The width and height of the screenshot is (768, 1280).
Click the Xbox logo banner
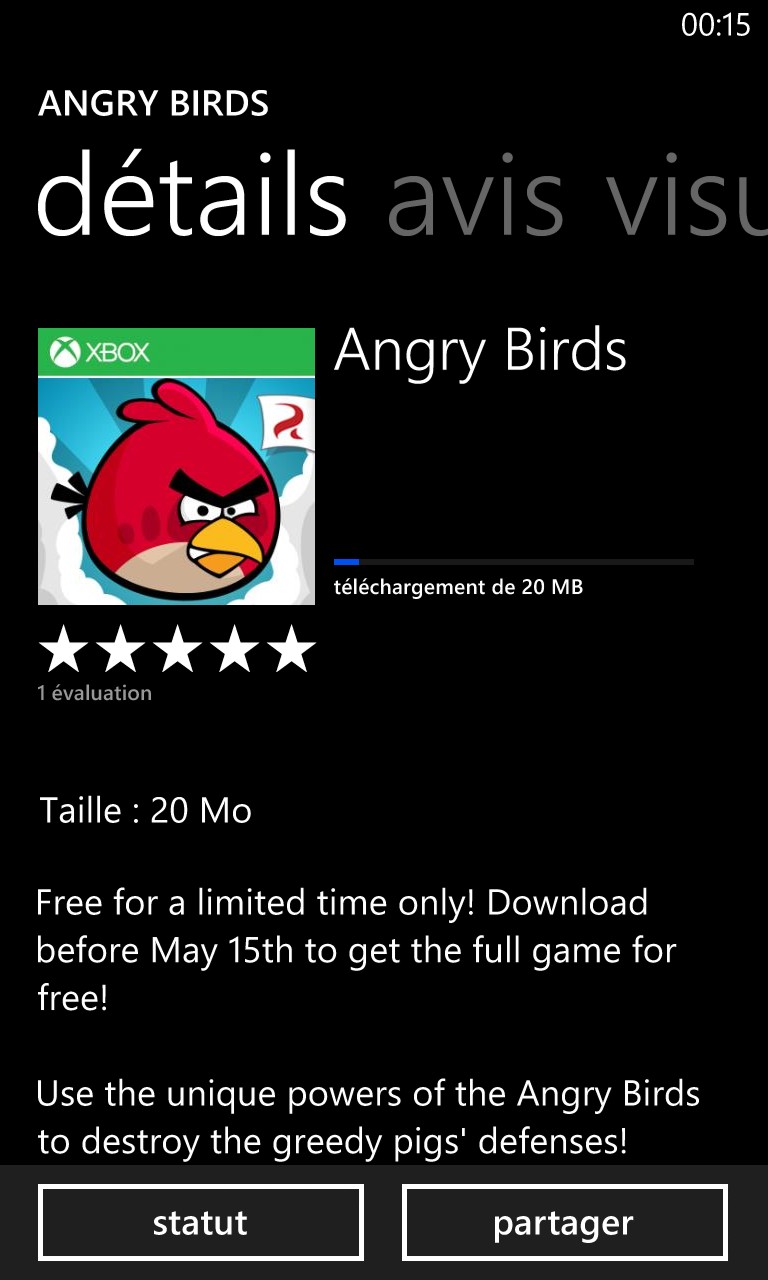tap(176, 352)
